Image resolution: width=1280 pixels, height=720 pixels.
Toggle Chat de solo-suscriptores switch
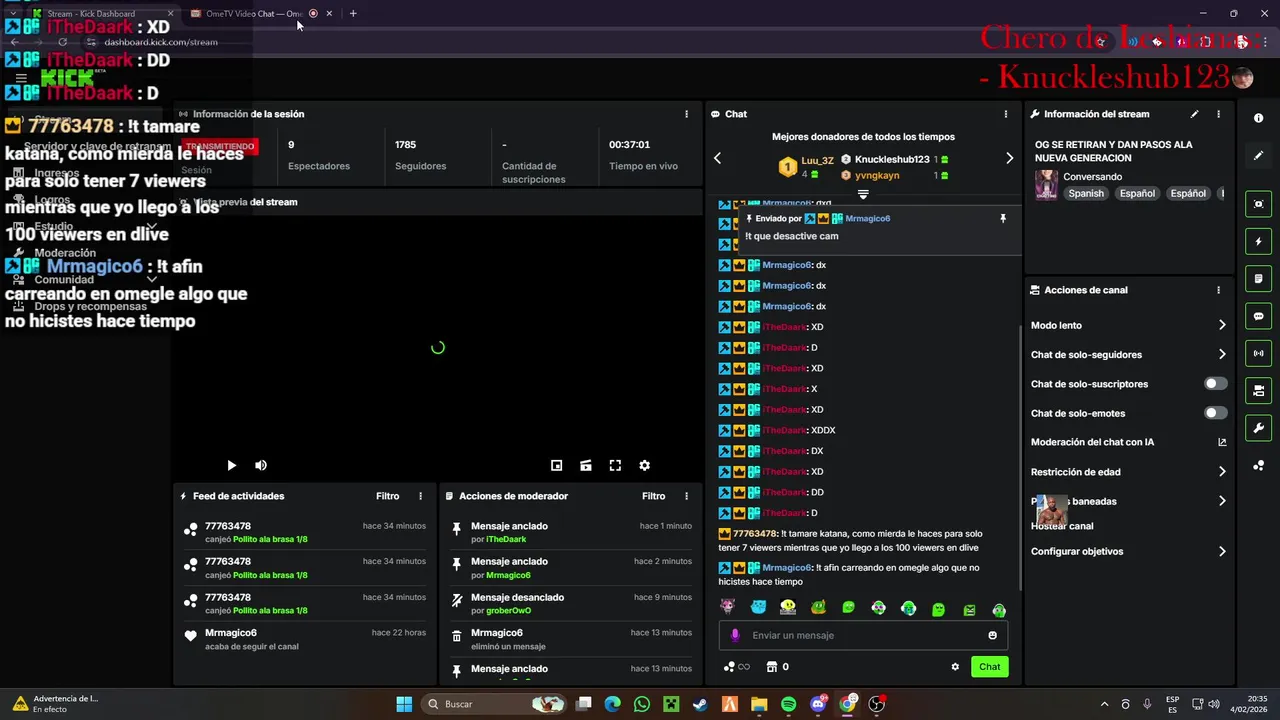tap(1215, 384)
